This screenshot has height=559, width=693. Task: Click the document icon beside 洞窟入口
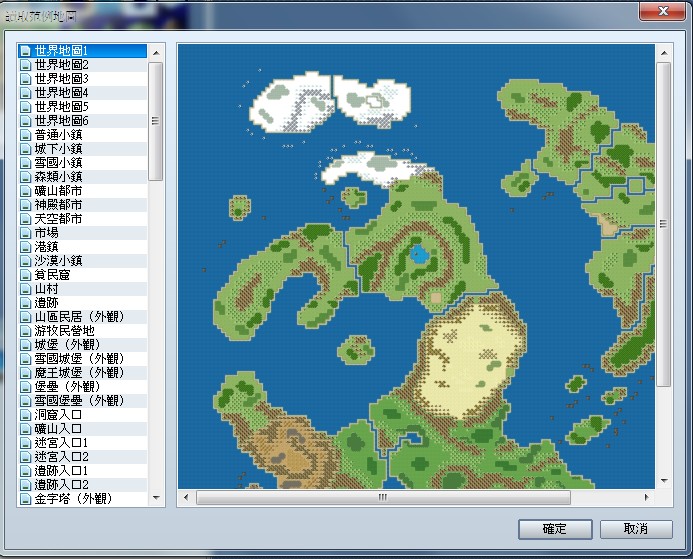(26, 415)
